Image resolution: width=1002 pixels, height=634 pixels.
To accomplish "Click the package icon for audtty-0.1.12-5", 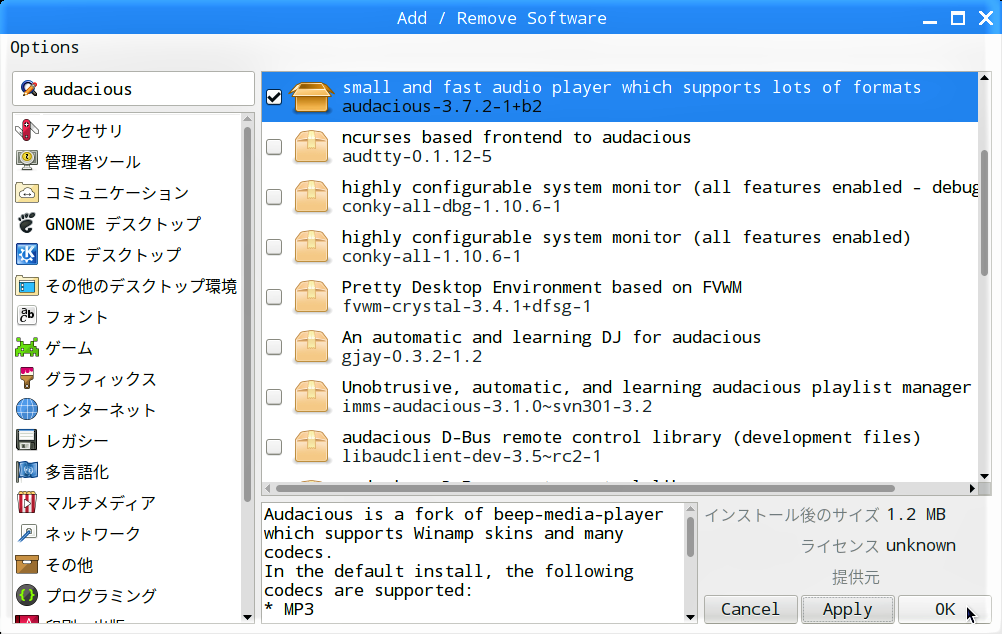I will coord(311,146).
